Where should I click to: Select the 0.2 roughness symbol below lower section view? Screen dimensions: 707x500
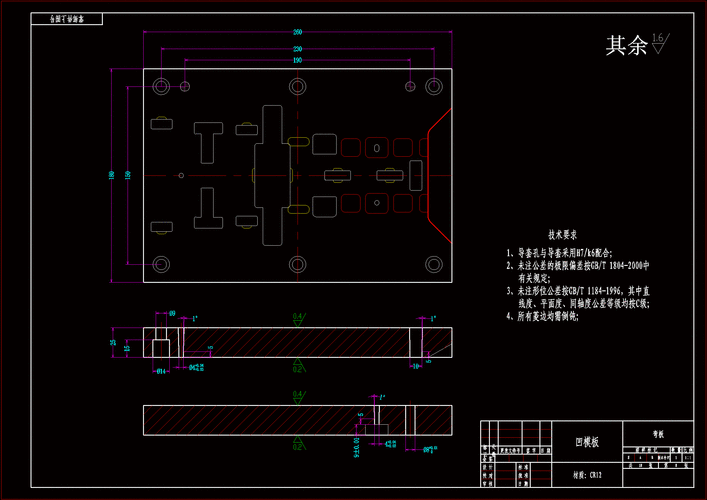(x=297, y=446)
